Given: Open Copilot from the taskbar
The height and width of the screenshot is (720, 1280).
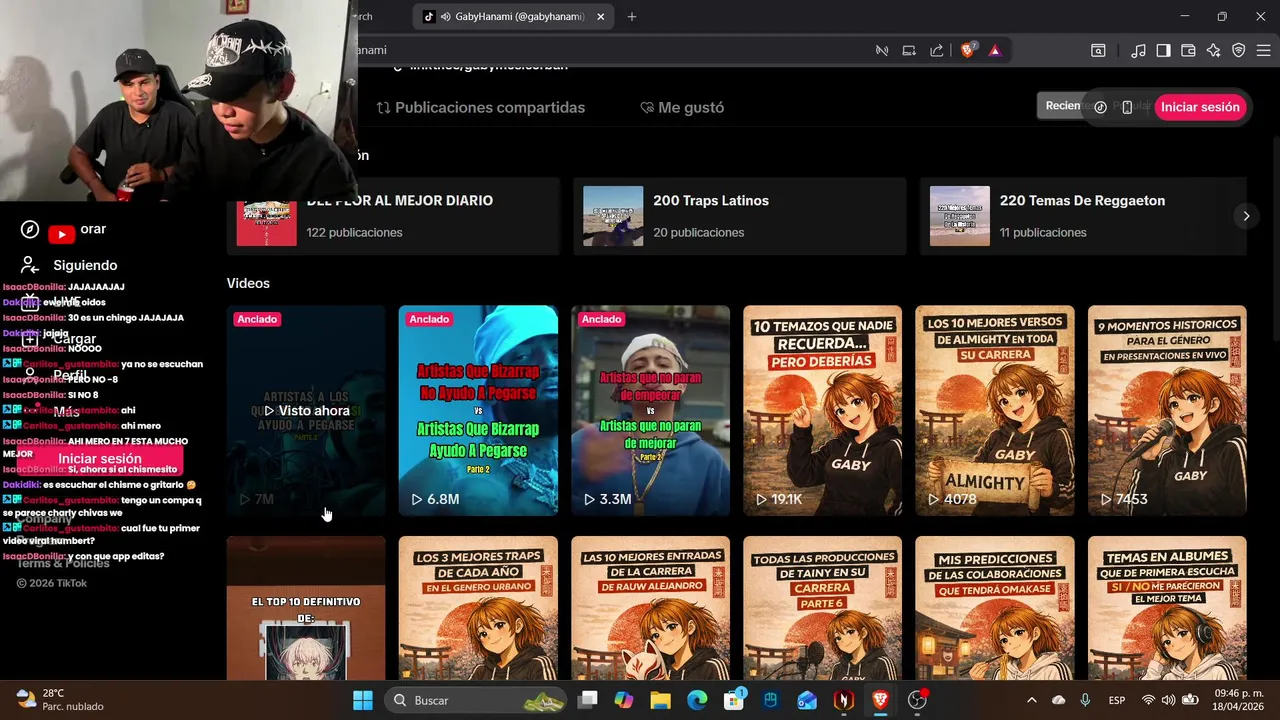Looking at the screenshot, I should pyautogui.click(x=624, y=700).
